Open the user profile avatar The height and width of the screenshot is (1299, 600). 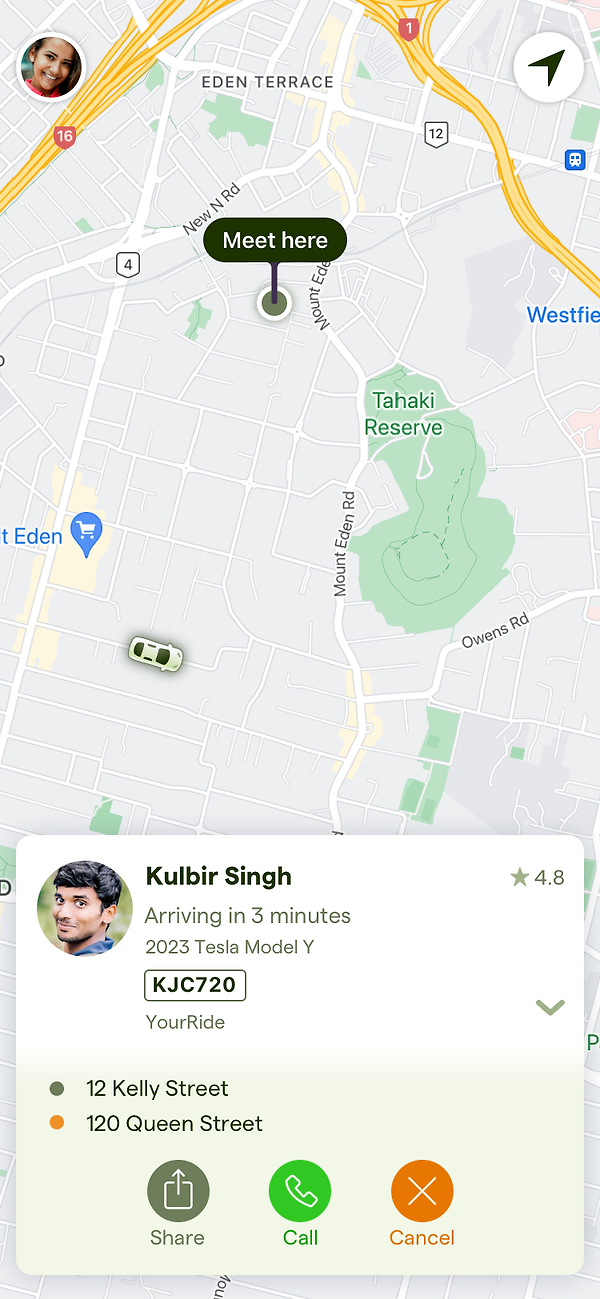coord(52,67)
